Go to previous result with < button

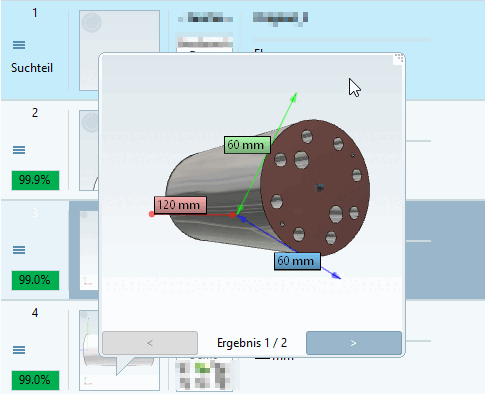[x=150, y=343]
